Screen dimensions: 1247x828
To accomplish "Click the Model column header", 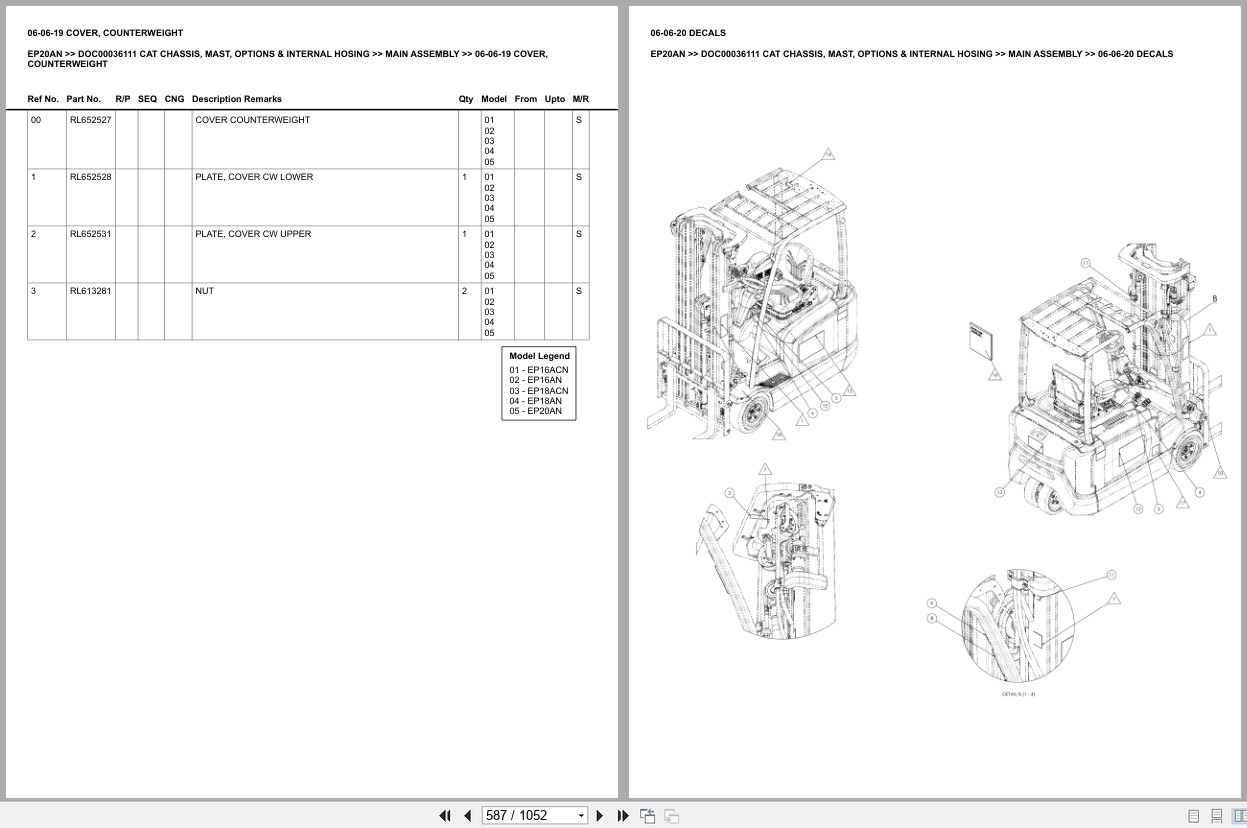I will (x=494, y=99).
